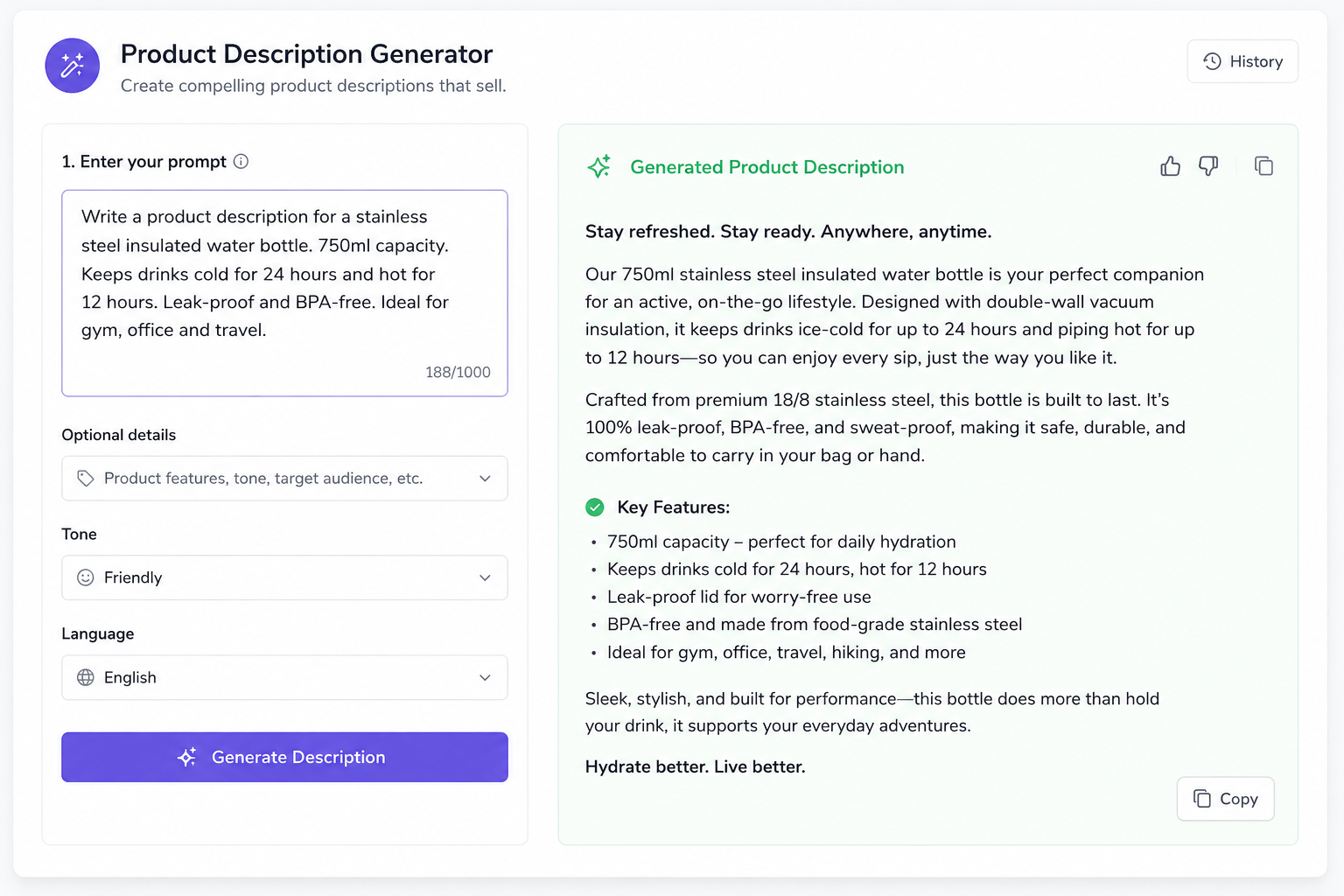Image resolution: width=1344 pixels, height=896 pixels.
Task: Click the Copy button below the description
Action: pyautogui.click(x=1225, y=799)
